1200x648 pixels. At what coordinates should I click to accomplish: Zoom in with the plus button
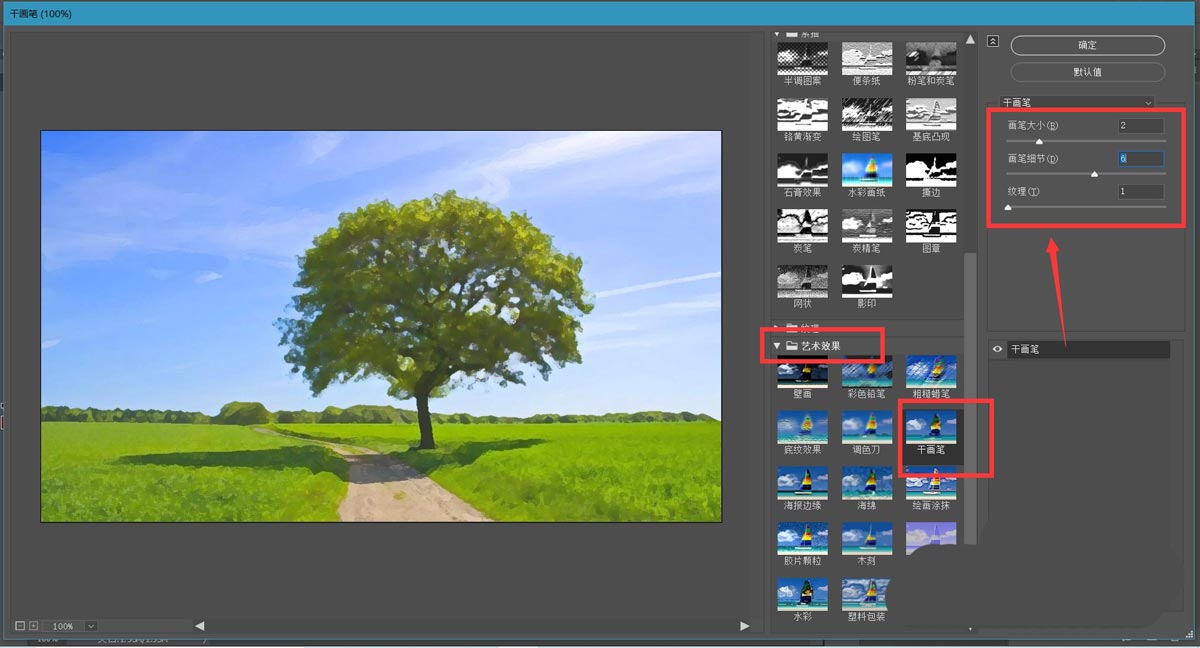point(33,626)
